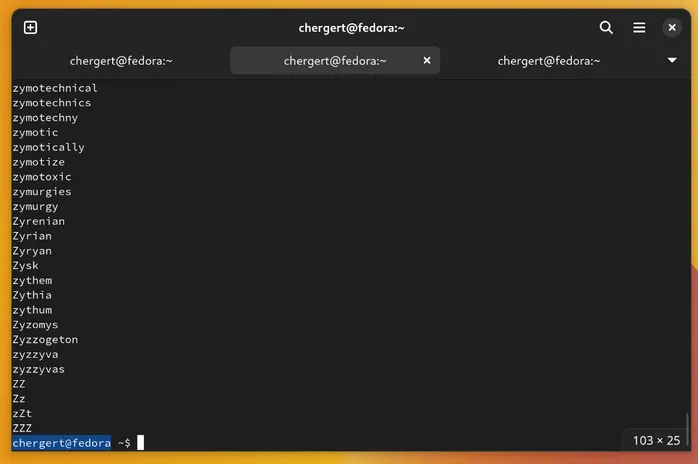Click the word Zyrenian

point(39,221)
